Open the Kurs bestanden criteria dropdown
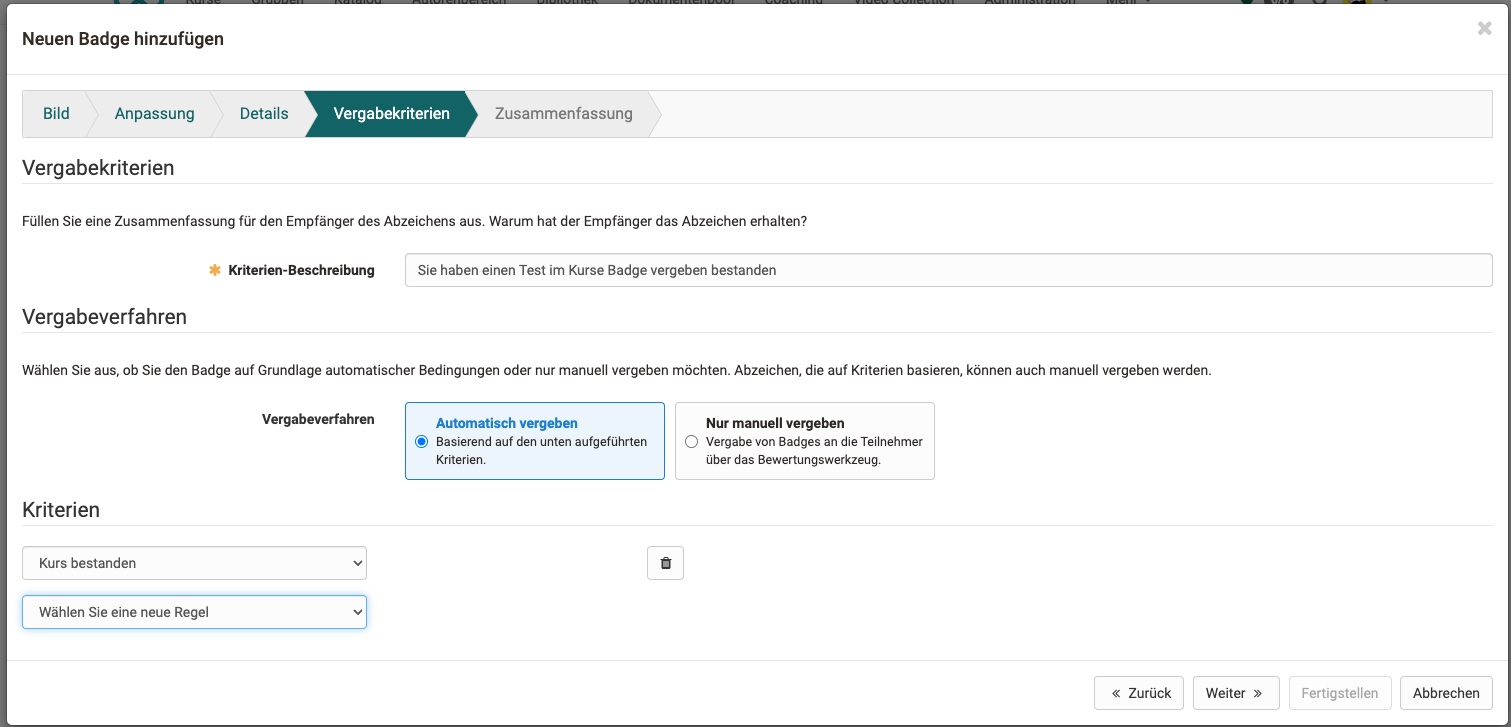The width and height of the screenshot is (1511, 727). tap(194, 563)
